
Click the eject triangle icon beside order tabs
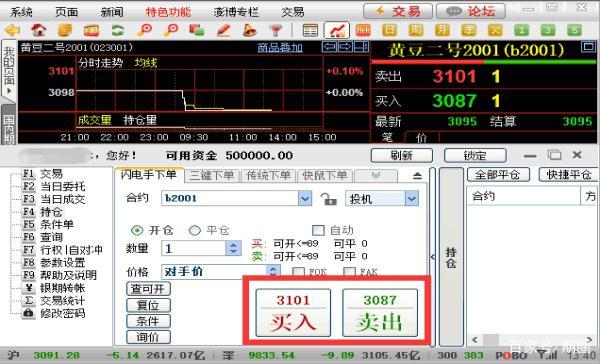click(x=417, y=176)
